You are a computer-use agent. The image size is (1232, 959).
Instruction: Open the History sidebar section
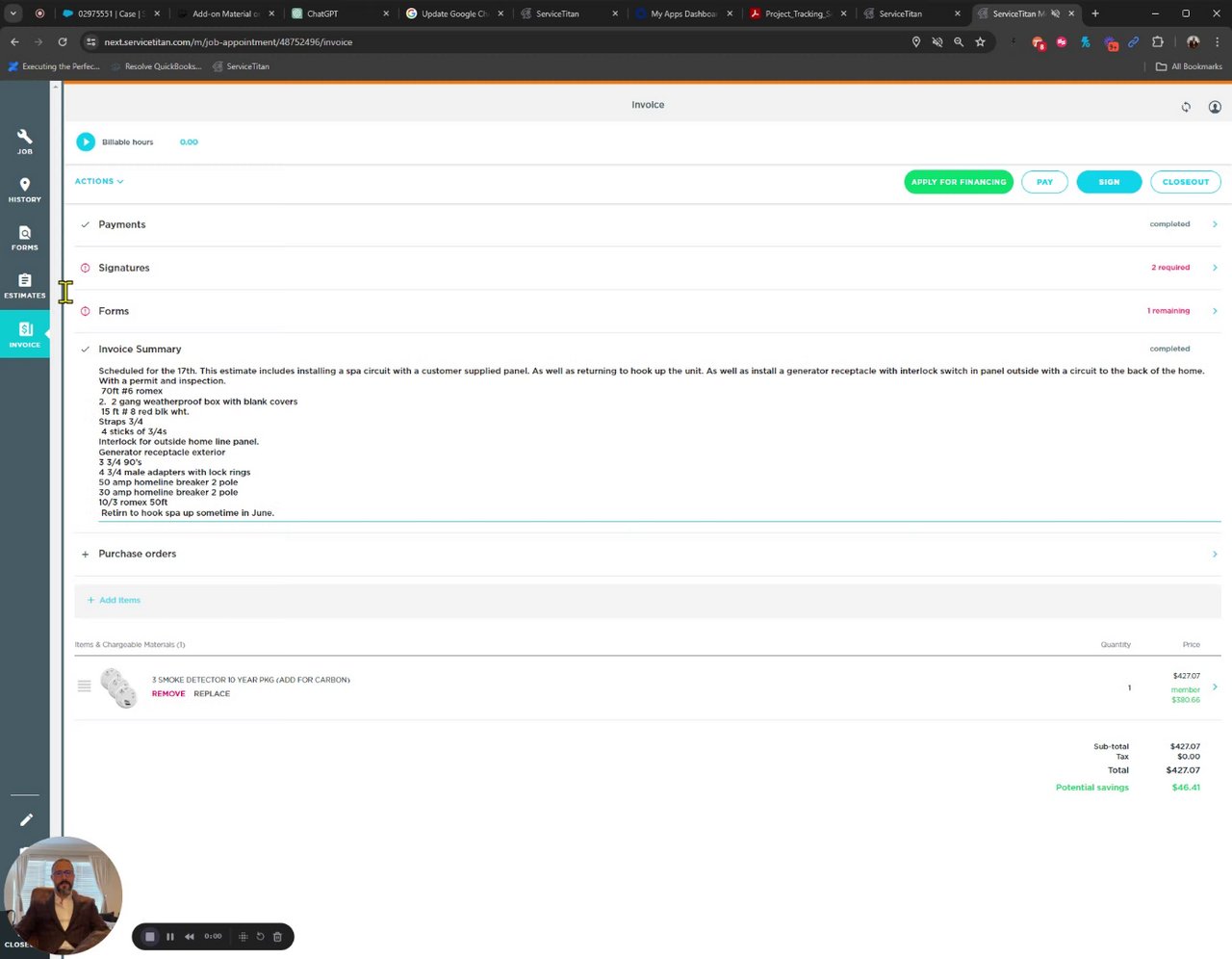pyautogui.click(x=25, y=190)
